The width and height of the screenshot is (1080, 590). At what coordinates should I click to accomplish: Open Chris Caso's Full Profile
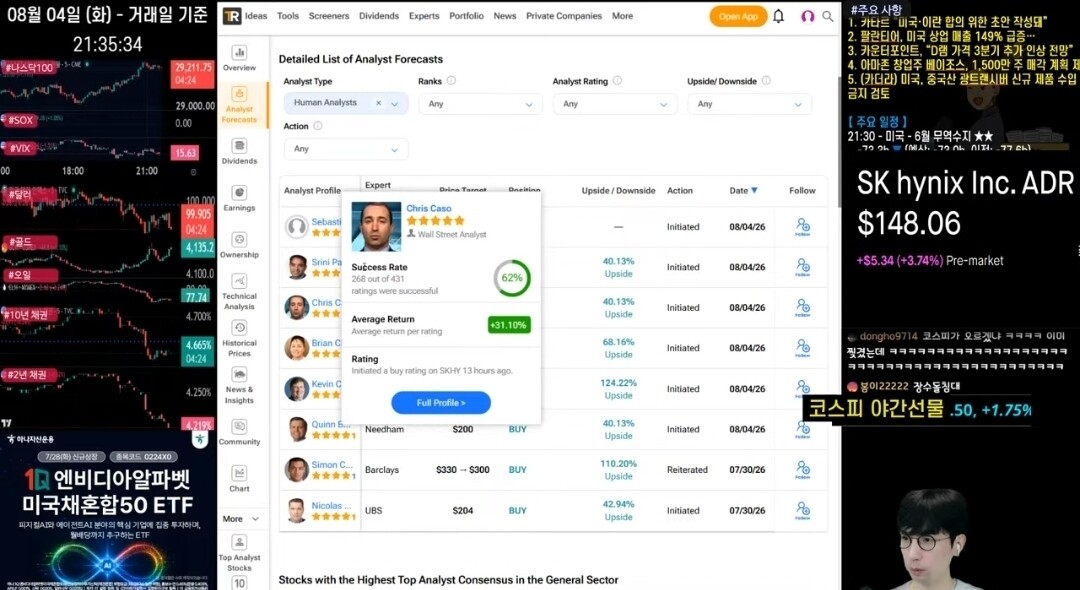coord(441,403)
